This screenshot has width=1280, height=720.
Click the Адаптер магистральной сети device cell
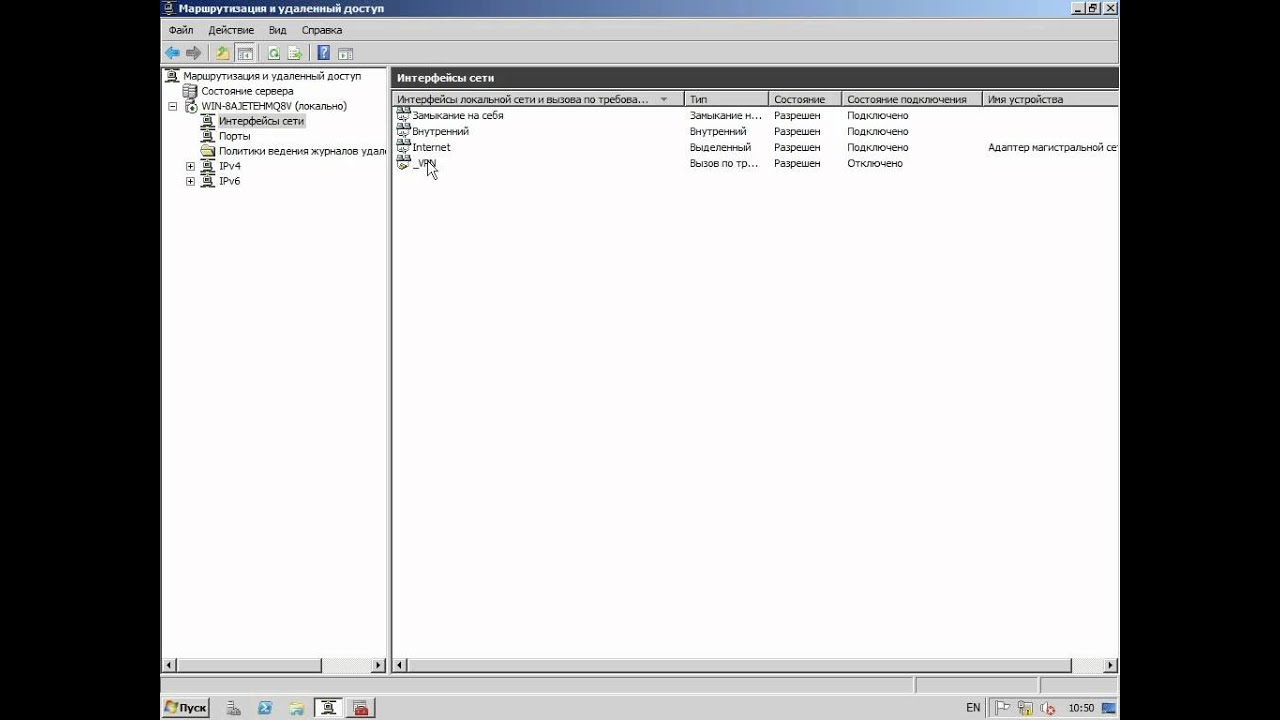pyautogui.click(x=1052, y=147)
